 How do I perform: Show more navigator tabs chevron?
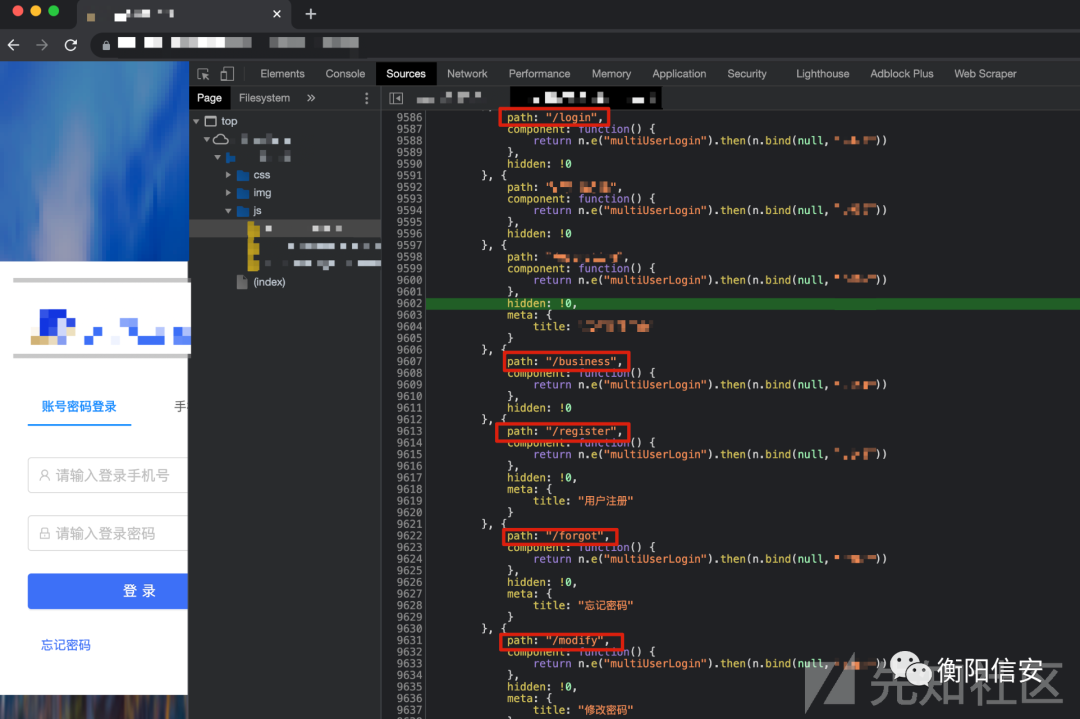pos(311,98)
